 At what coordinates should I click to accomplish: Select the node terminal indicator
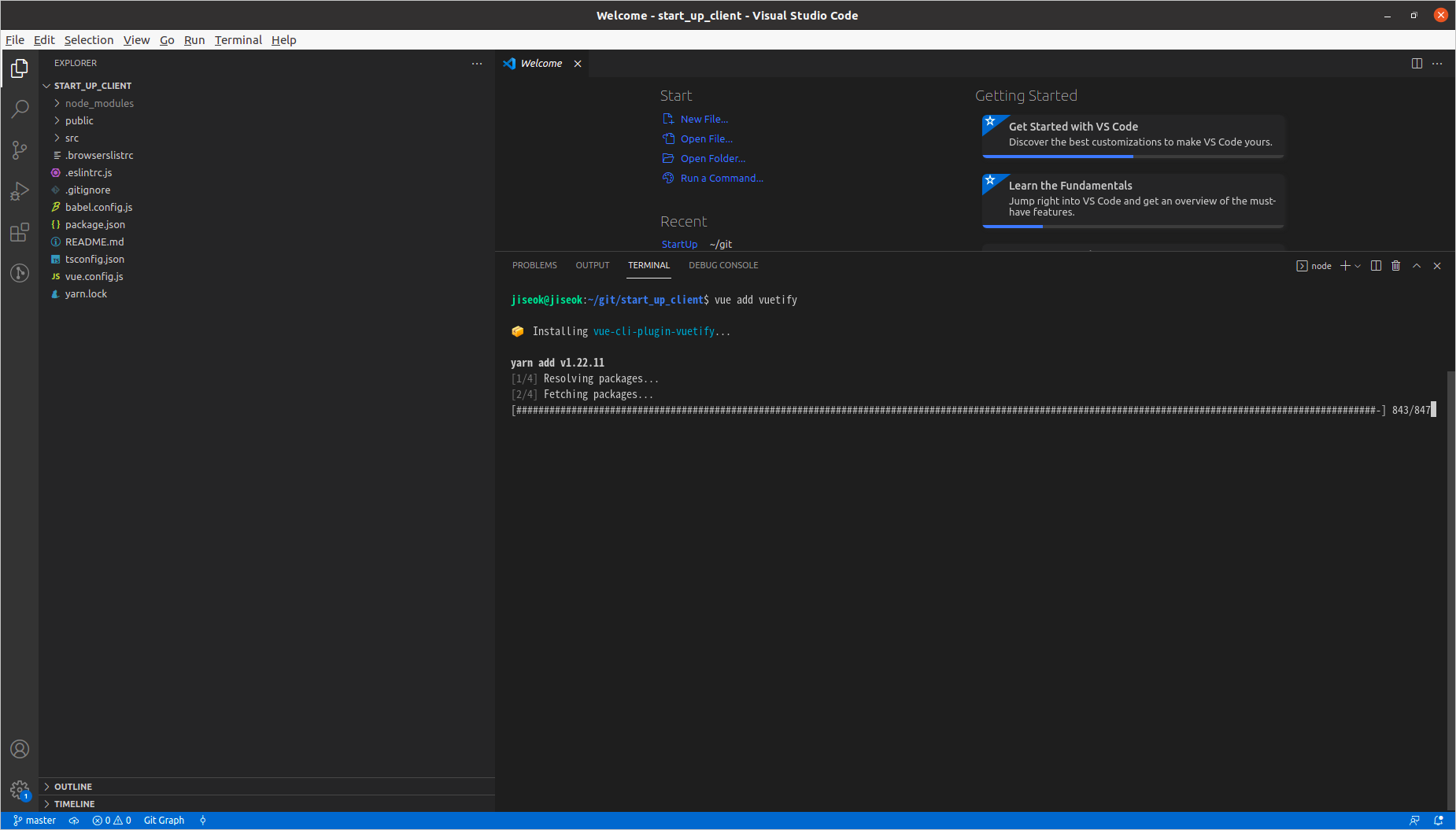pyautogui.click(x=1314, y=266)
